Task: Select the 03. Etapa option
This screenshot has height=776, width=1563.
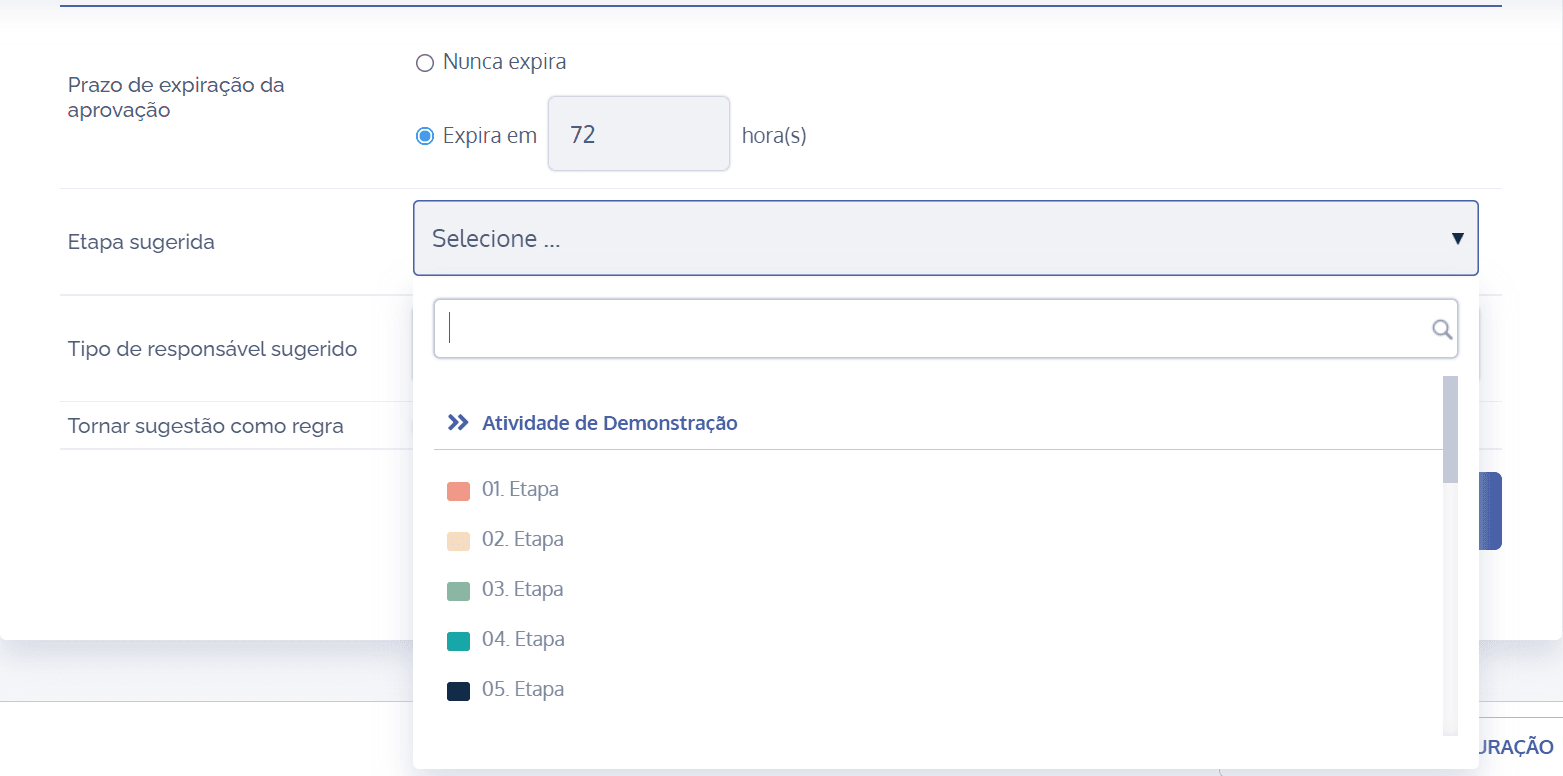Action: (523, 589)
